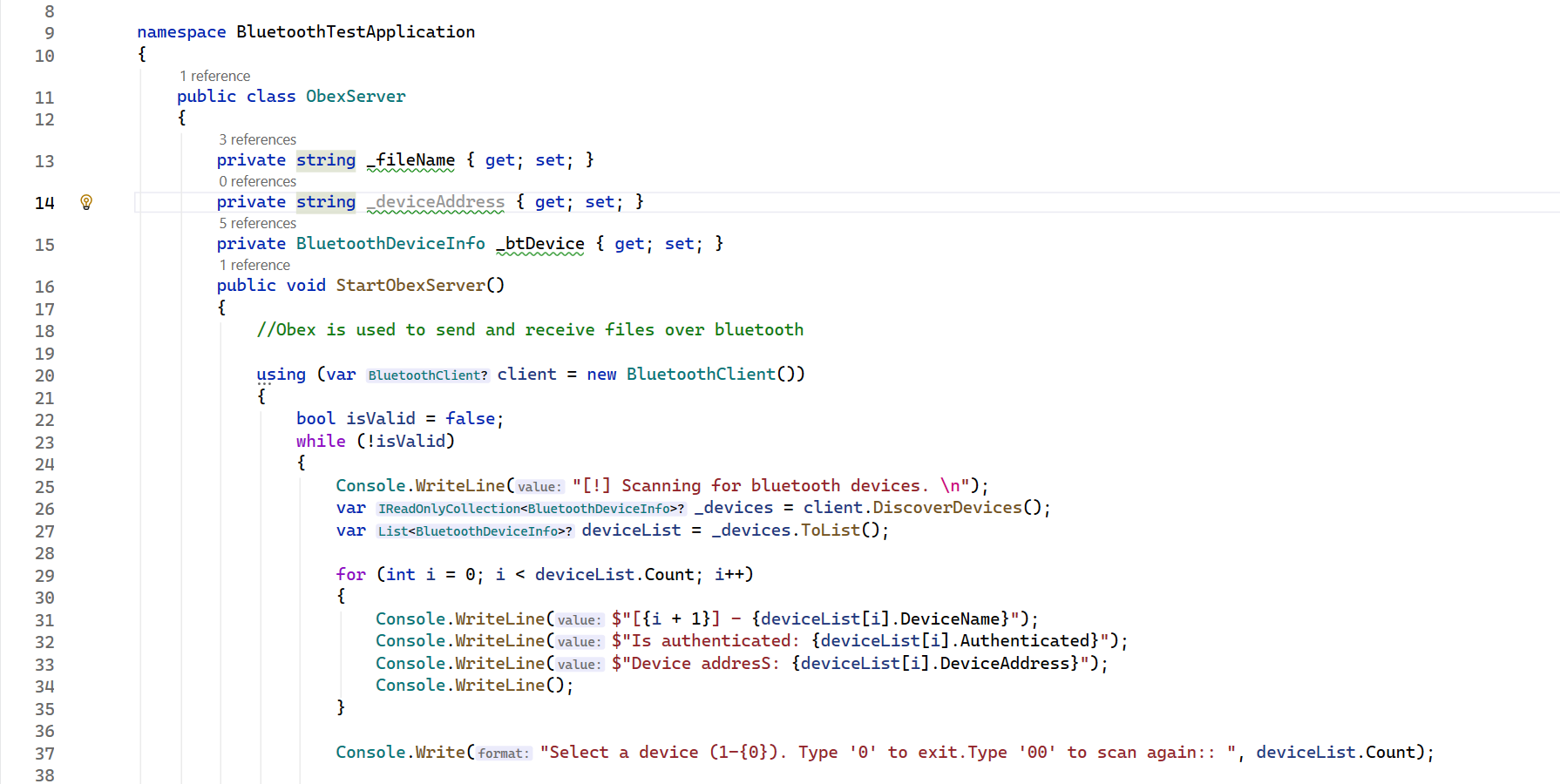Click the ObexServer class name
The height and width of the screenshot is (784, 1560).
pos(356,97)
